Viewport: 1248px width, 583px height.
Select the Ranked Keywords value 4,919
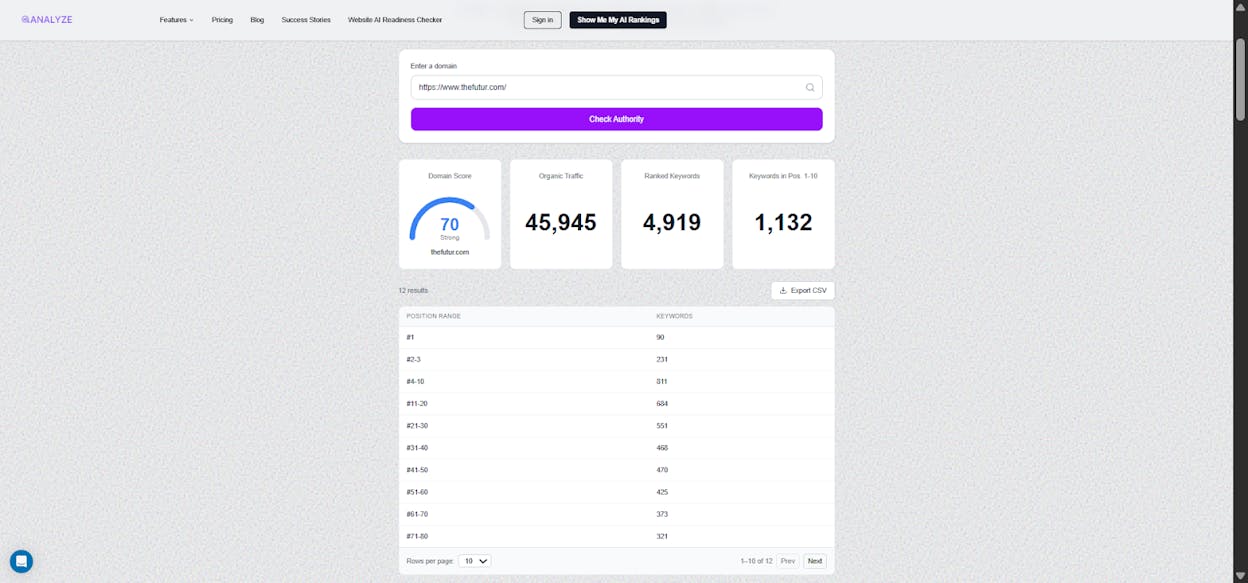pyautogui.click(x=672, y=222)
